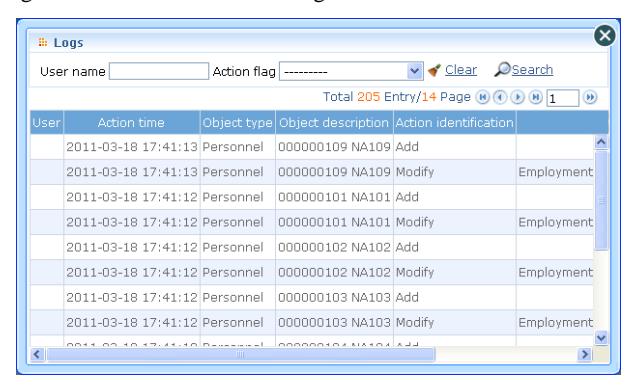Select '000000109 NA109' in the Modify row

click(x=334, y=172)
